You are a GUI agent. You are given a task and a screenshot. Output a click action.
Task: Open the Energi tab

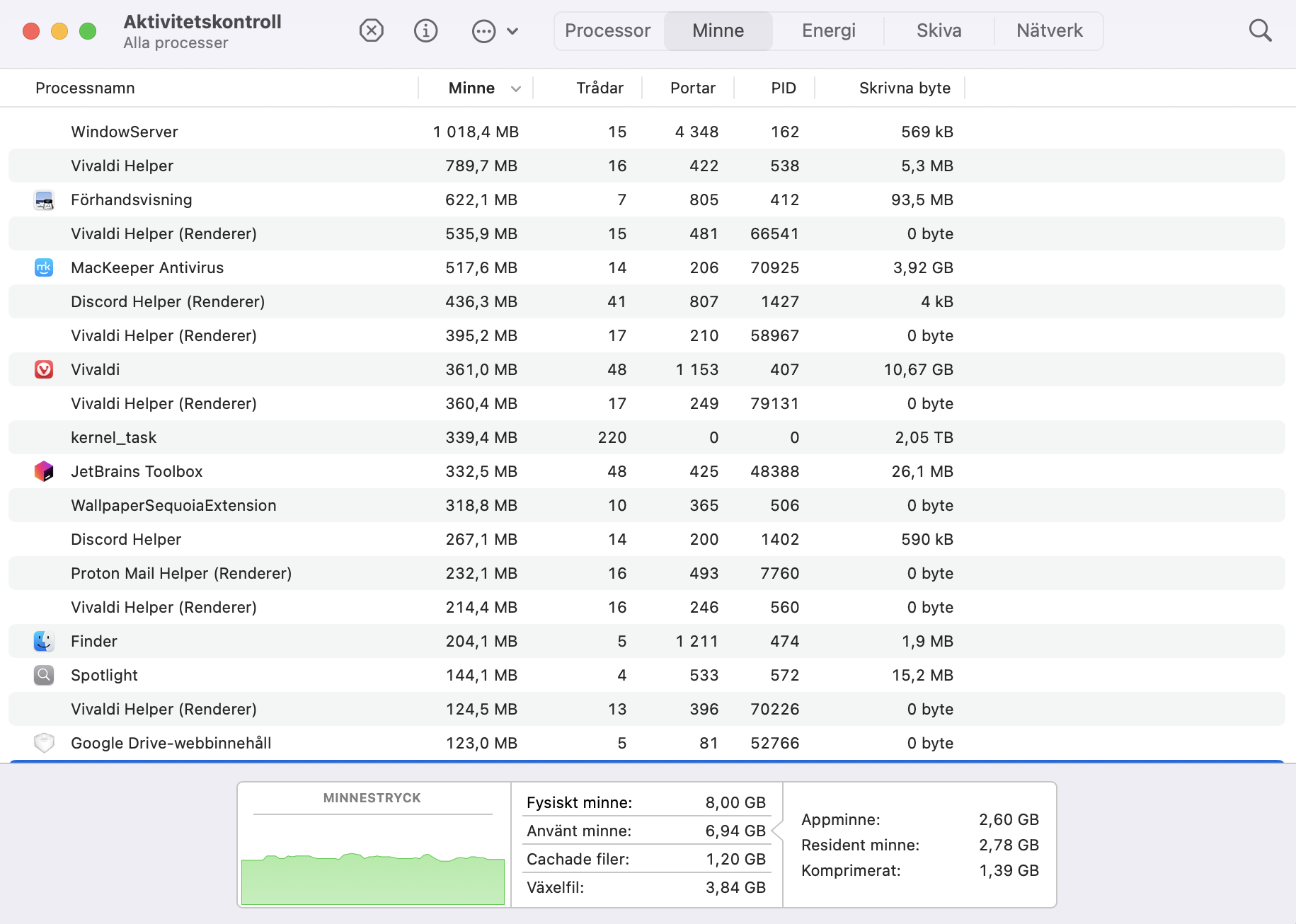(829, 31)
